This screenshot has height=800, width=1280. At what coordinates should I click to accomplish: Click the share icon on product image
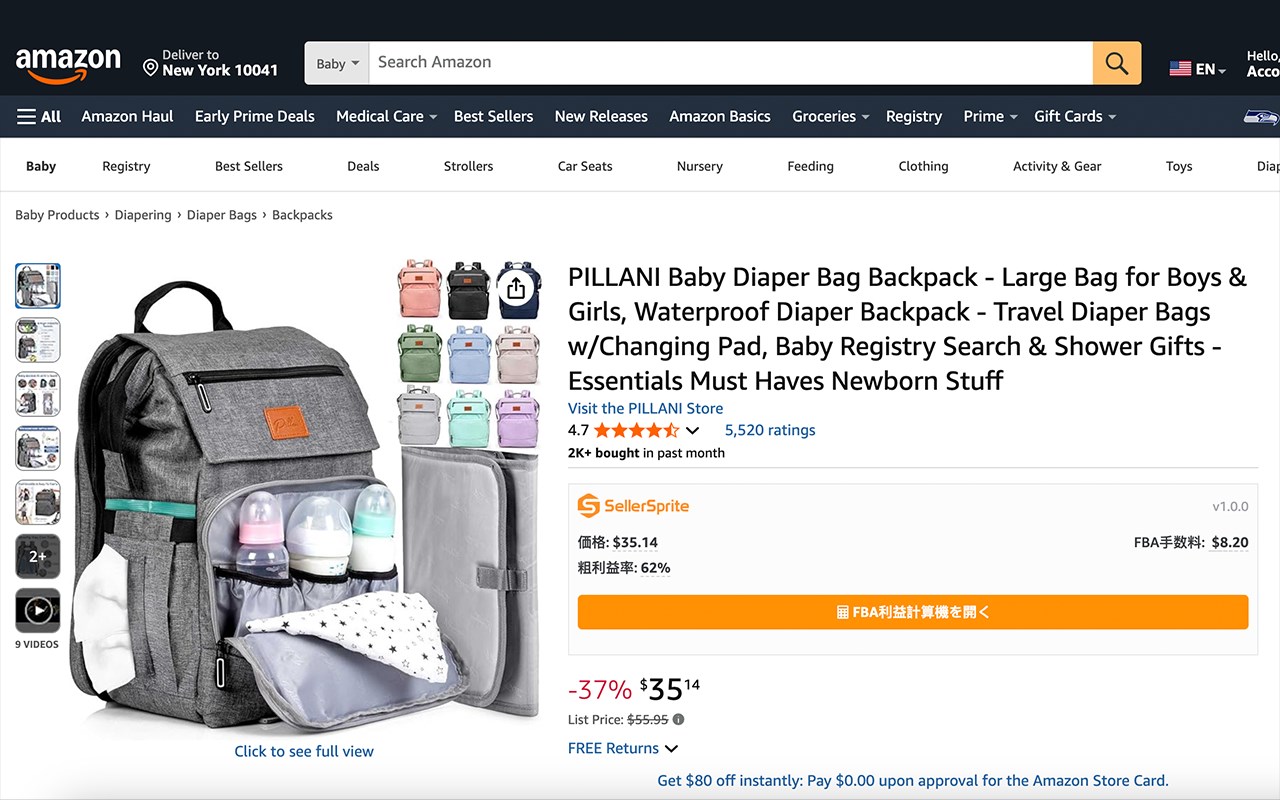click(x=516, y=289)
